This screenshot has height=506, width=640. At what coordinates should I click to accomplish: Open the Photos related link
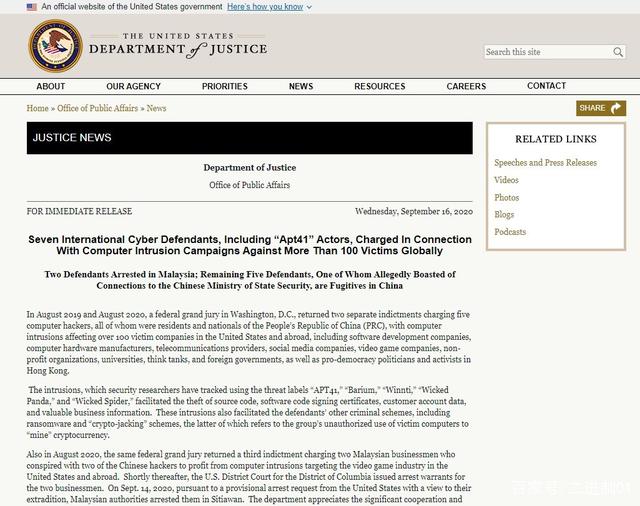[507, 198]
